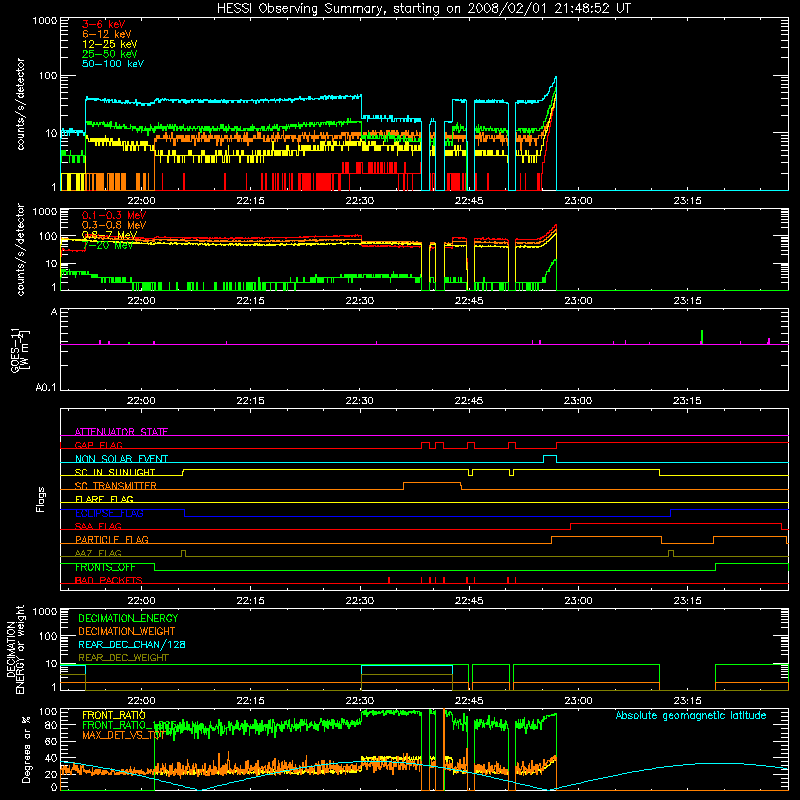Select the orange 6-12 keV legend label
The width and height of the screenshot is (800, 800).
(x=107, y=34)
